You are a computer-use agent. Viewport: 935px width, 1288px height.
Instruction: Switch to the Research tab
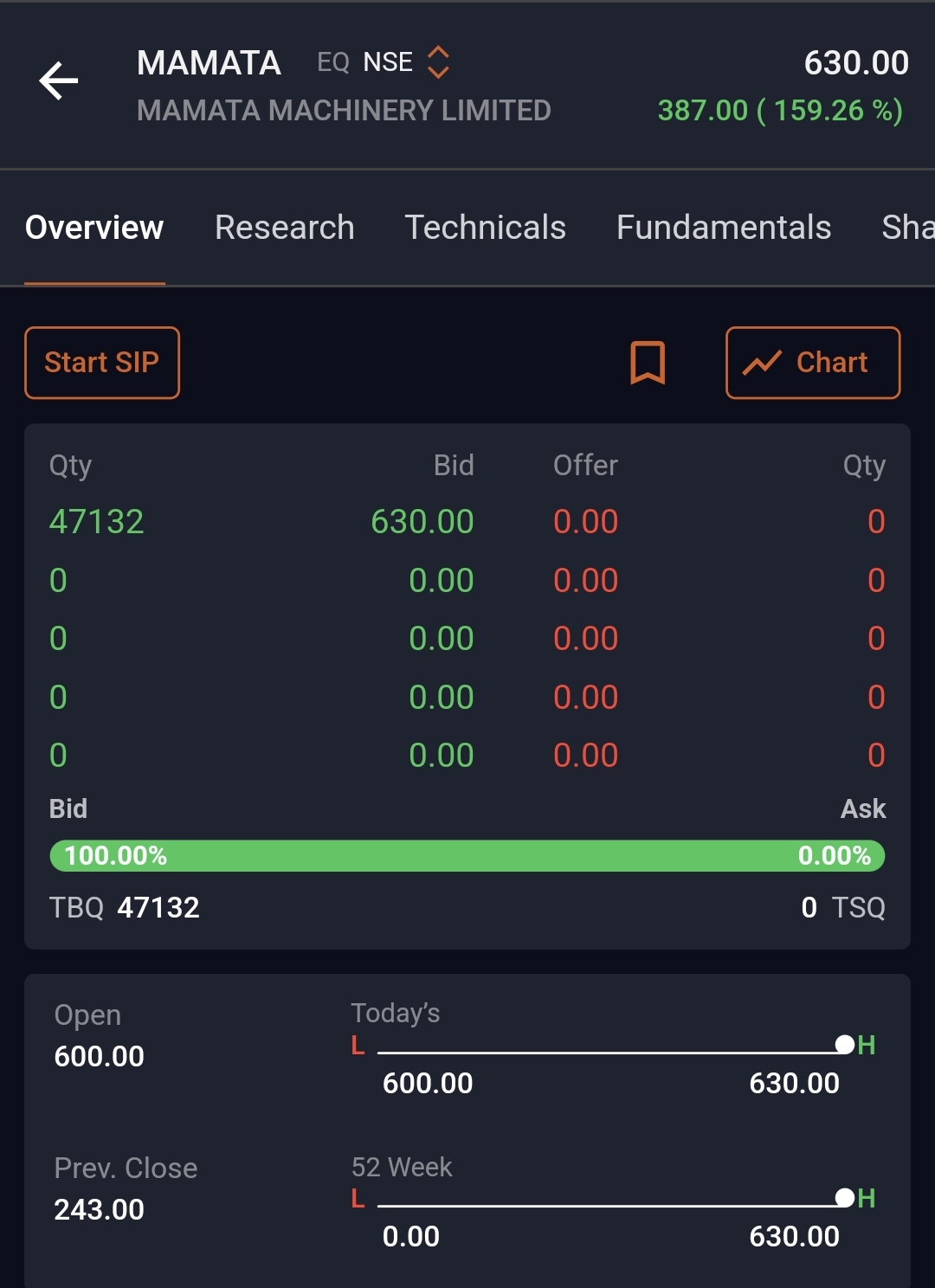(285, 228)
